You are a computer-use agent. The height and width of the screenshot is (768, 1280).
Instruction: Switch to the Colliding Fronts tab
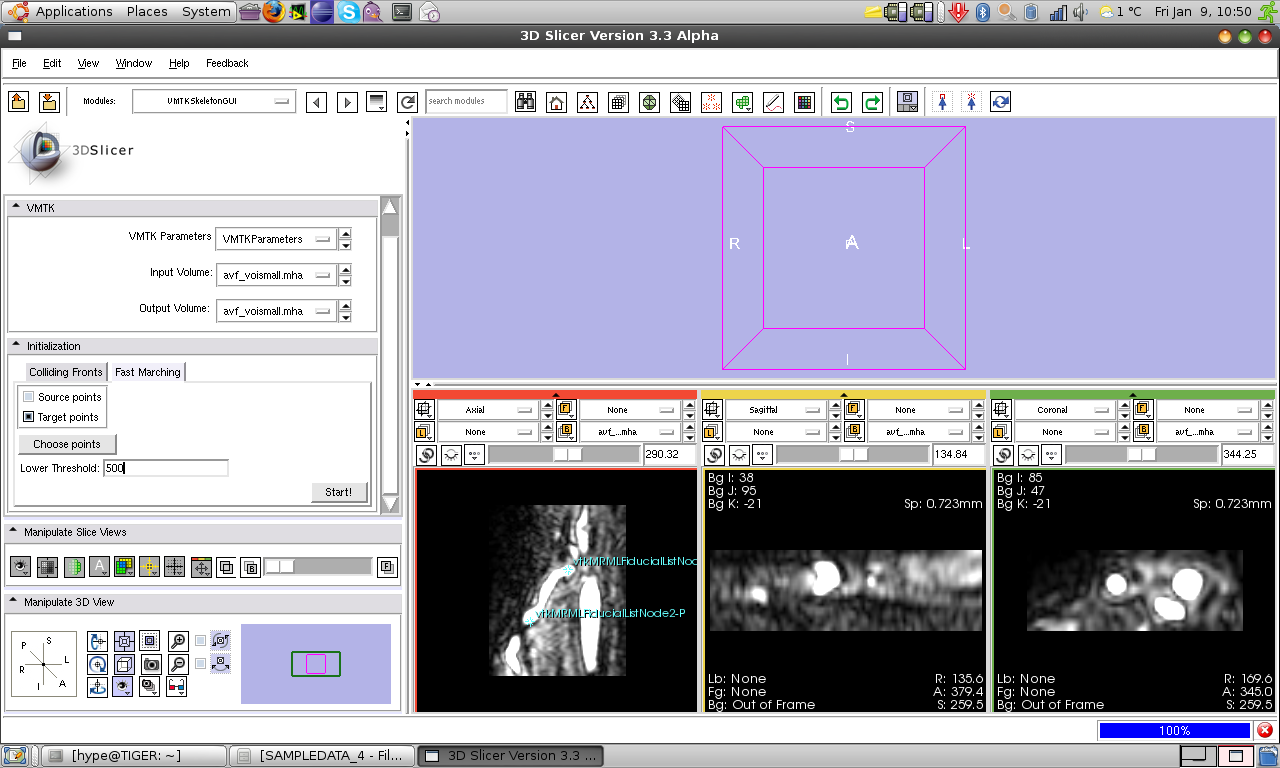point(66,372)
